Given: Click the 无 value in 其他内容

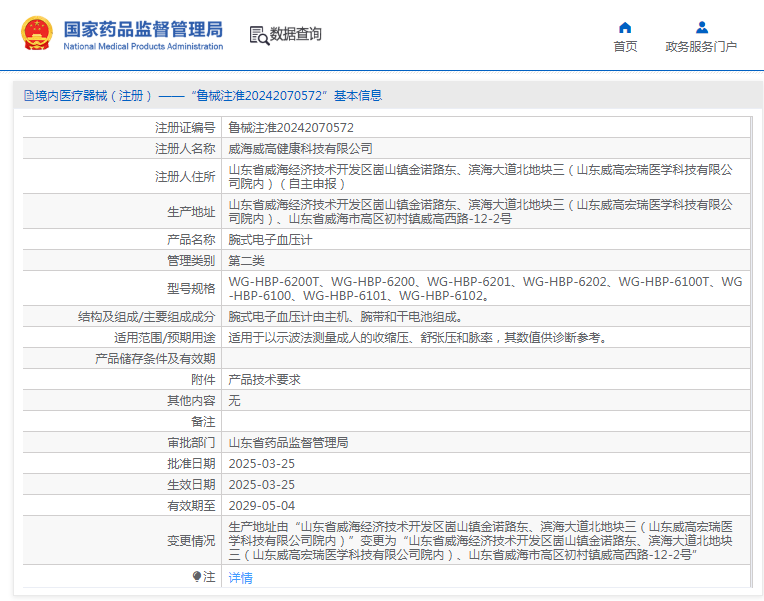Looking at the screenshot, I should [x=234, y=401].
